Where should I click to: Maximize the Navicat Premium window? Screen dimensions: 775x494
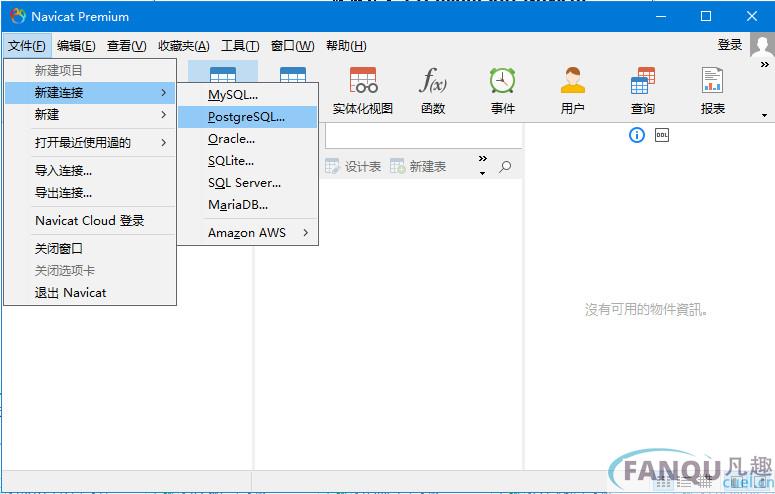[706, 16]
